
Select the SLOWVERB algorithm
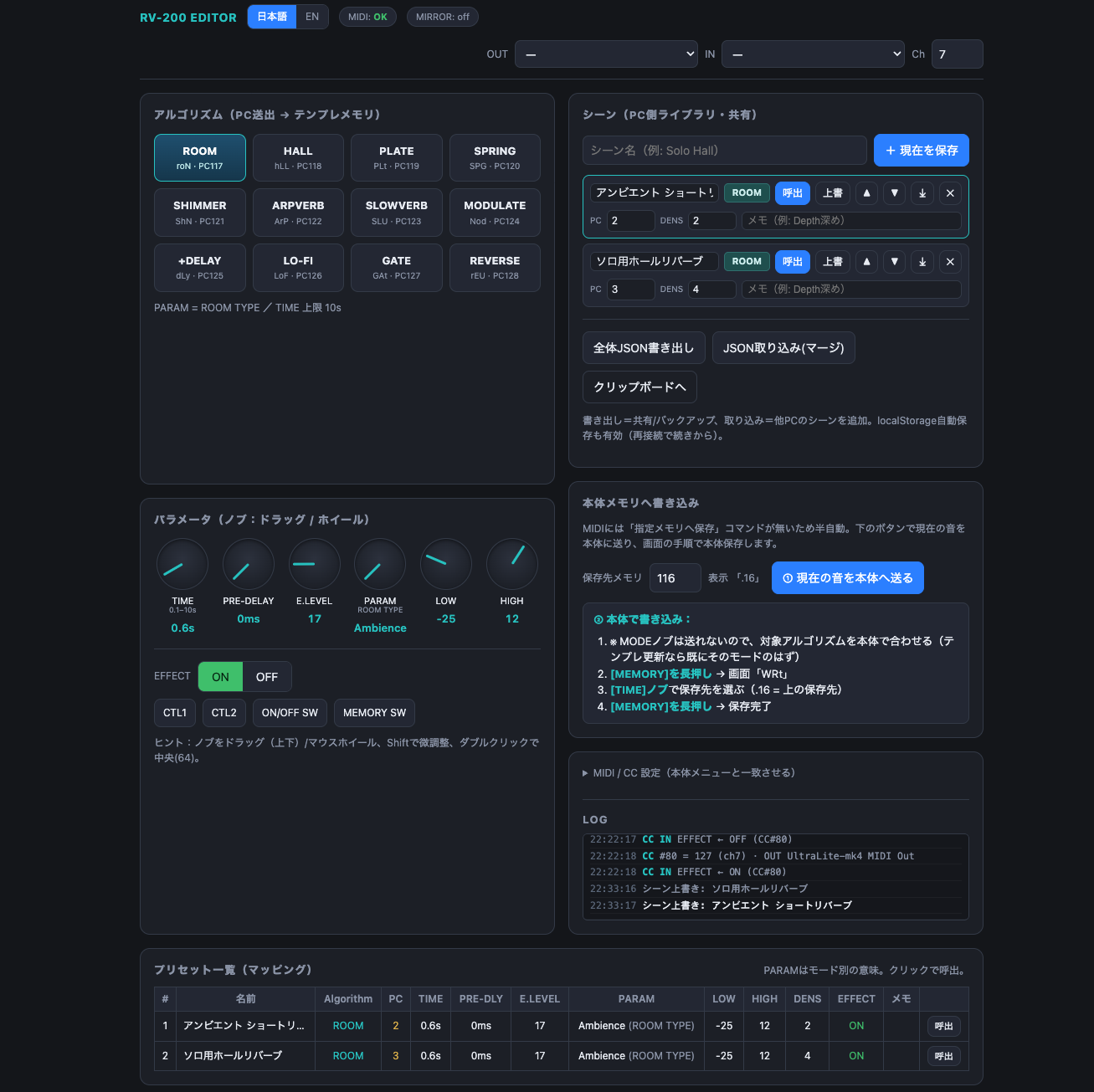pyautogui.click(x=397, y=213)
